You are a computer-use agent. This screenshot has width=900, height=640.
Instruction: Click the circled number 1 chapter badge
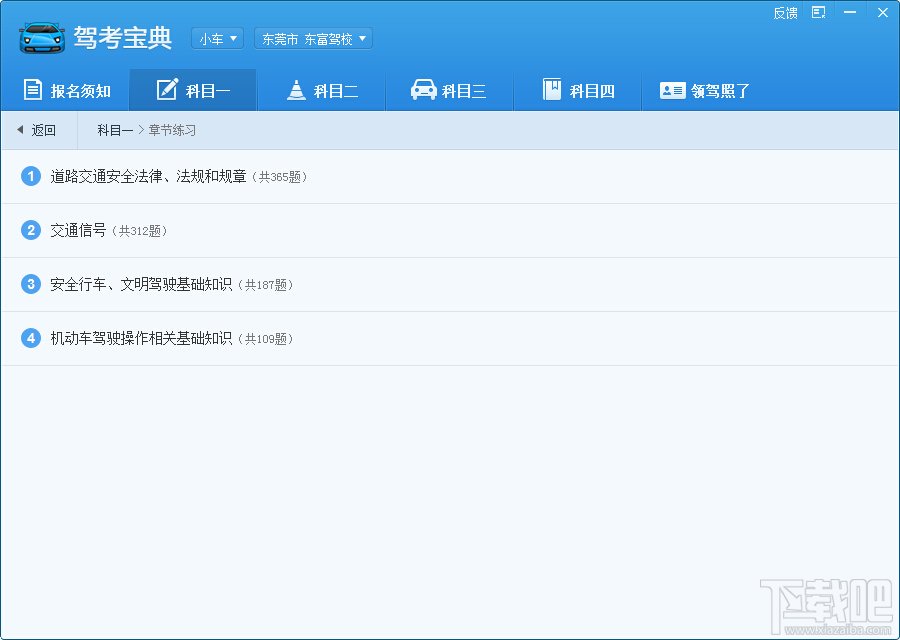[x=30, y=176]
